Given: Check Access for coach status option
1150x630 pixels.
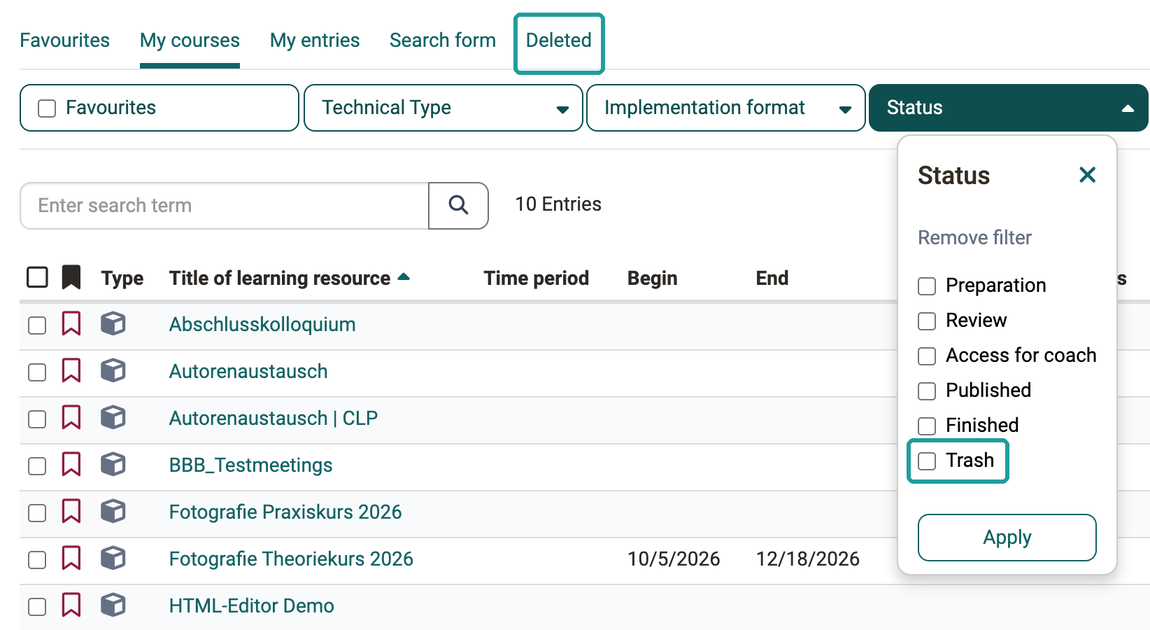Looking at the screenshot, I should [927, 356].
